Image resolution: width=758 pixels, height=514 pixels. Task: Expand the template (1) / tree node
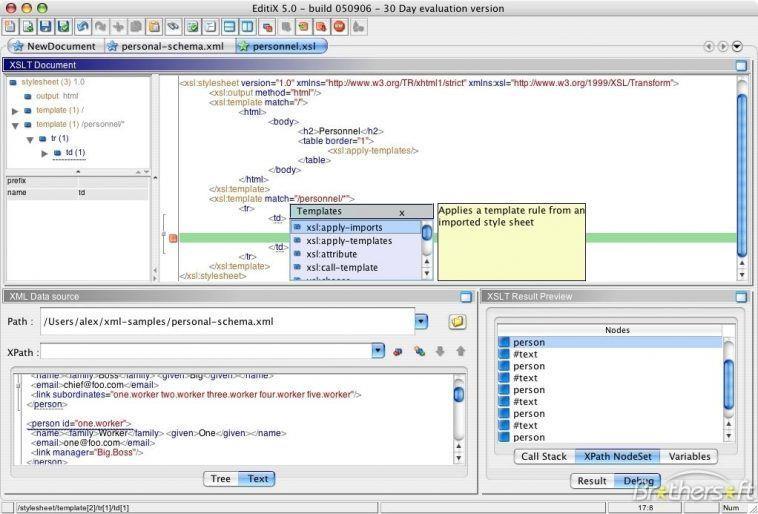15,111
